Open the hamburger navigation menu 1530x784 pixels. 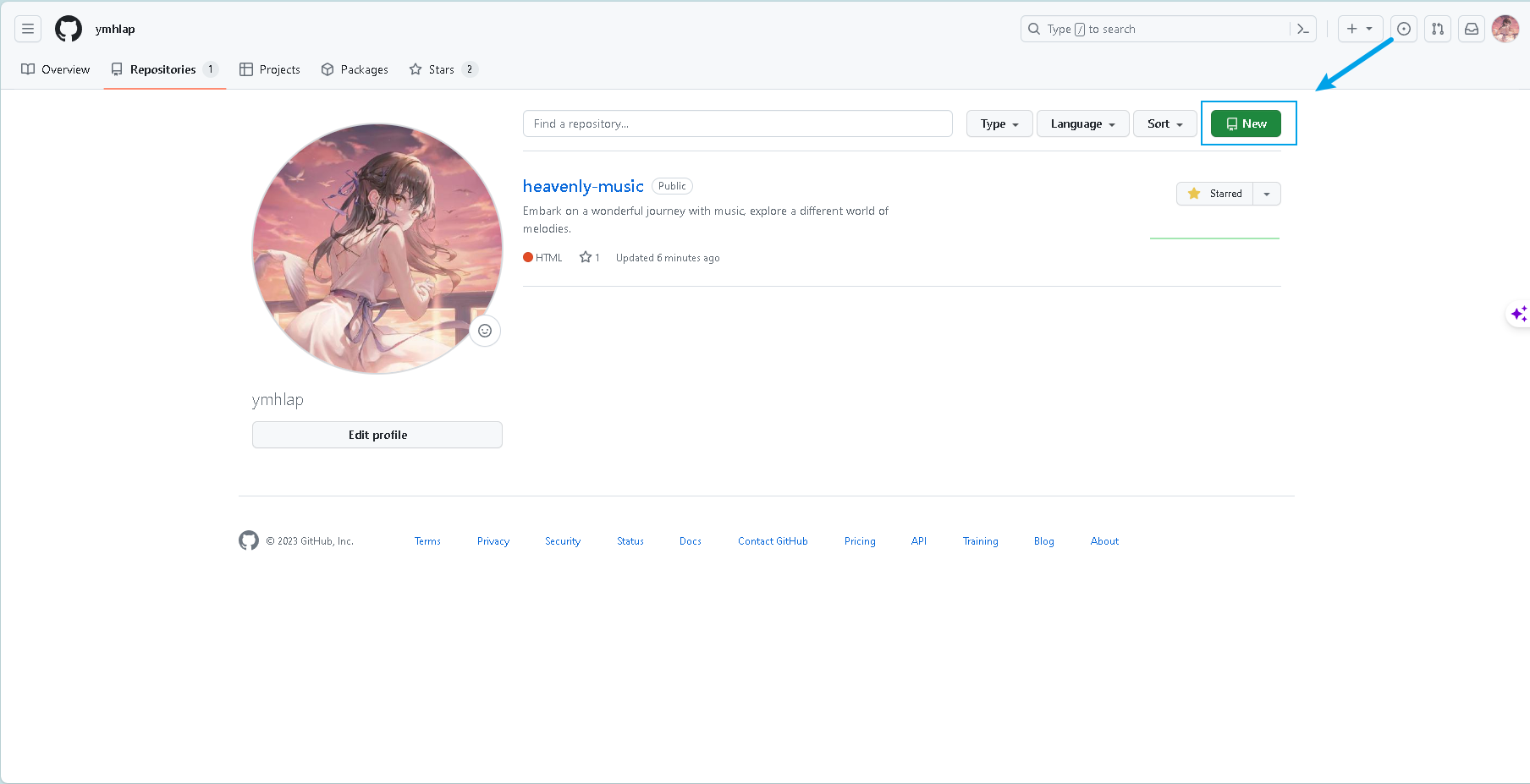28,29
